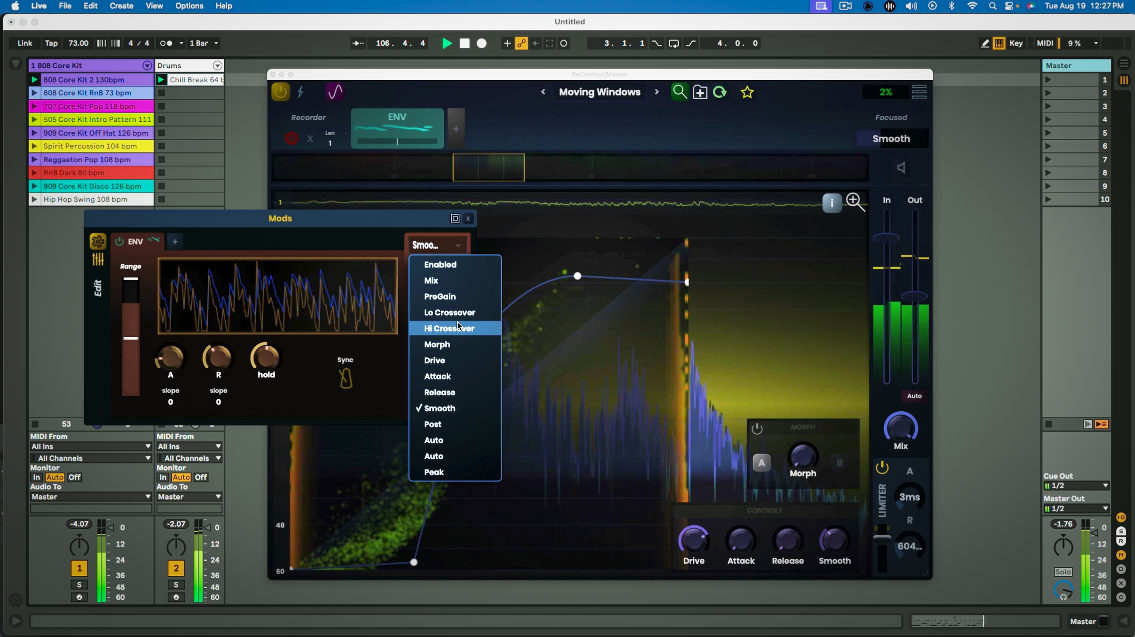Click the reload preset arrow icon
The image size is (1135, 637).
coord(722,91)
